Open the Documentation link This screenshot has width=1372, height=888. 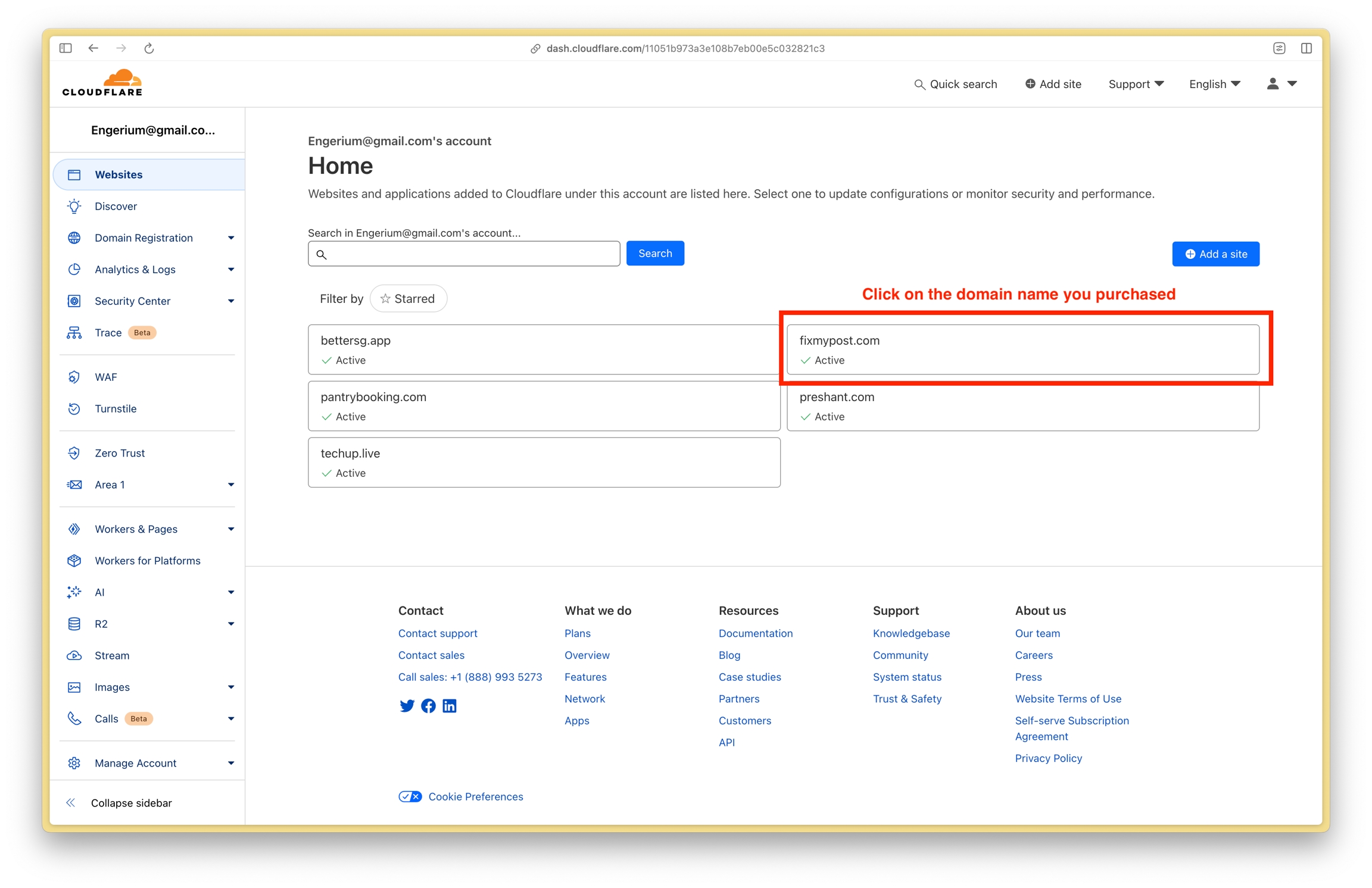755,633
